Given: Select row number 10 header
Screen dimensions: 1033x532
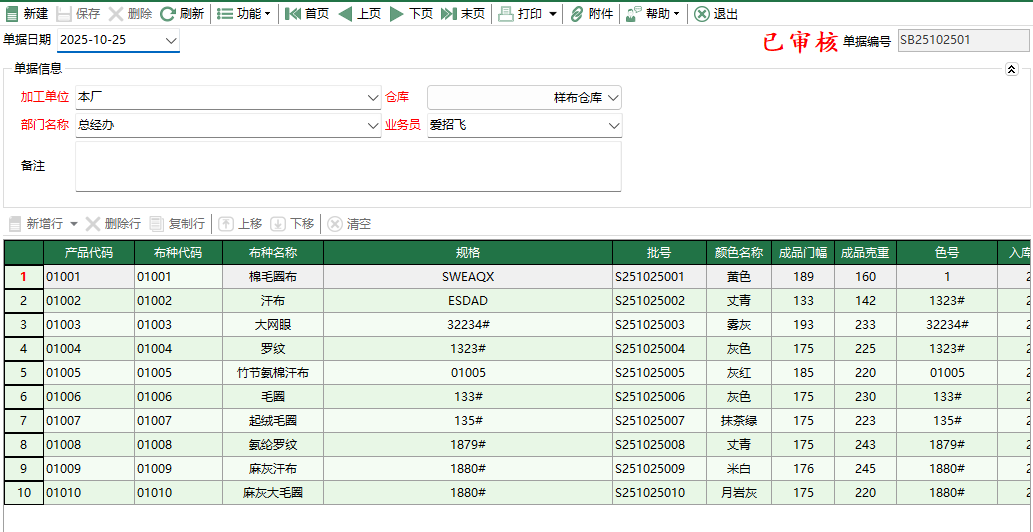Looking at the screenshot, I should point(24,492).
